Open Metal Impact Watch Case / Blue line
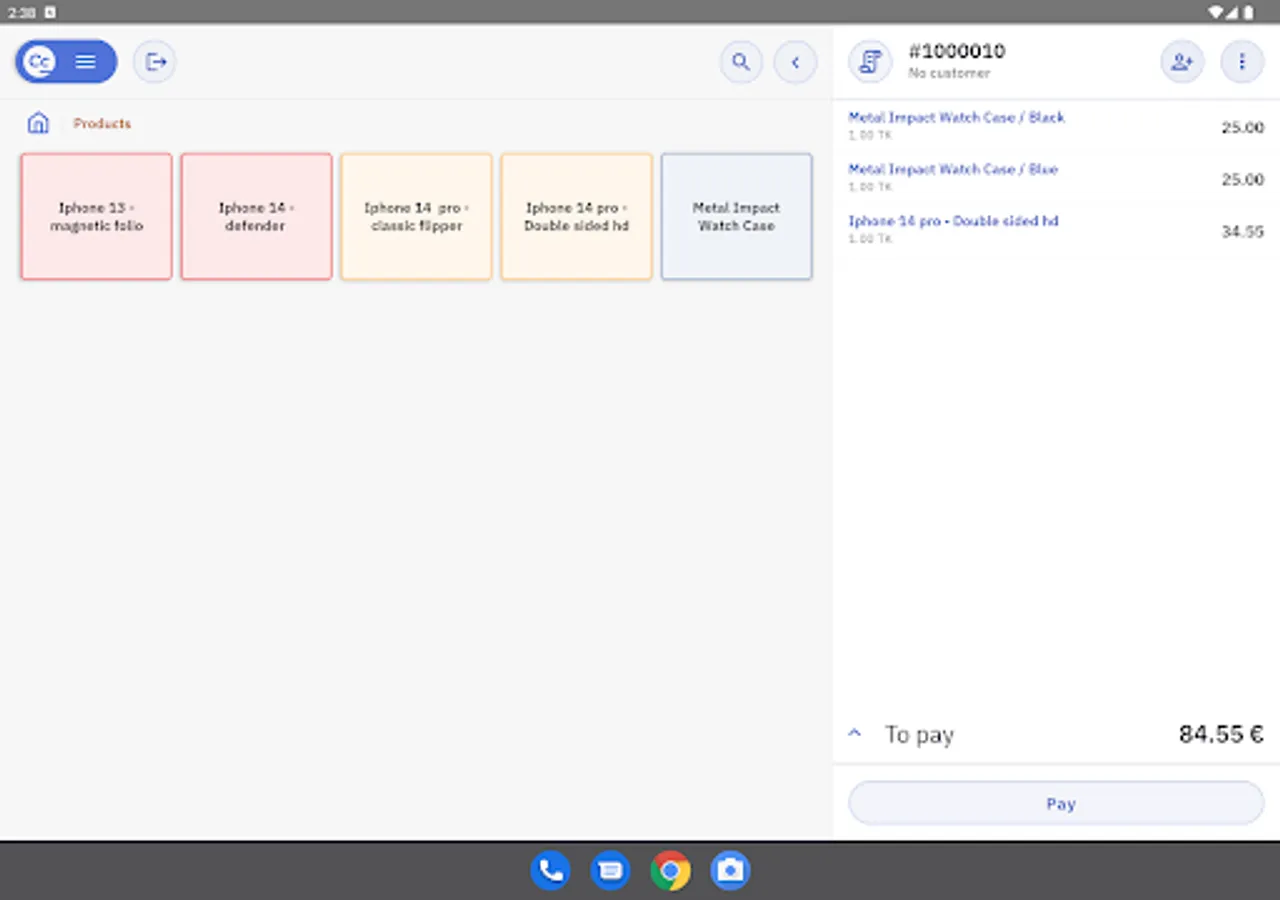1280x900 pixels. pos(1056,178)
